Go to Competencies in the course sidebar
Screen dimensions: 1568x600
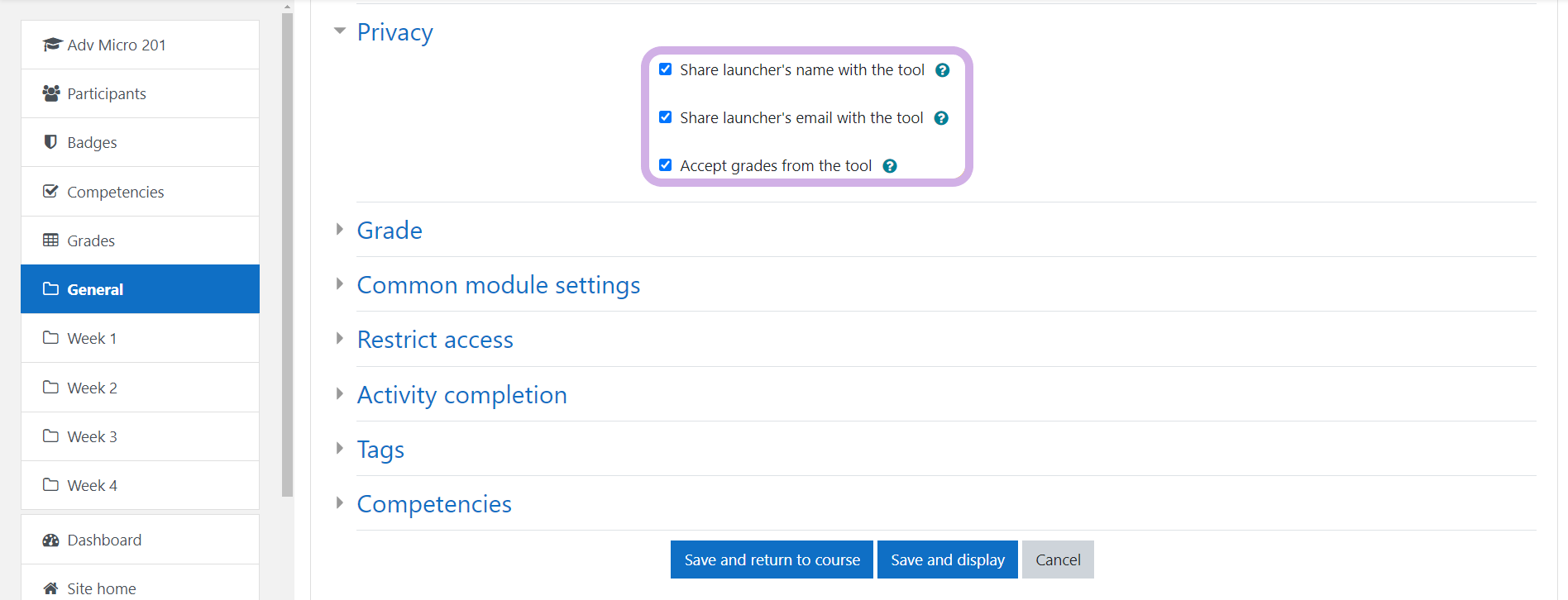coord(115,192)
